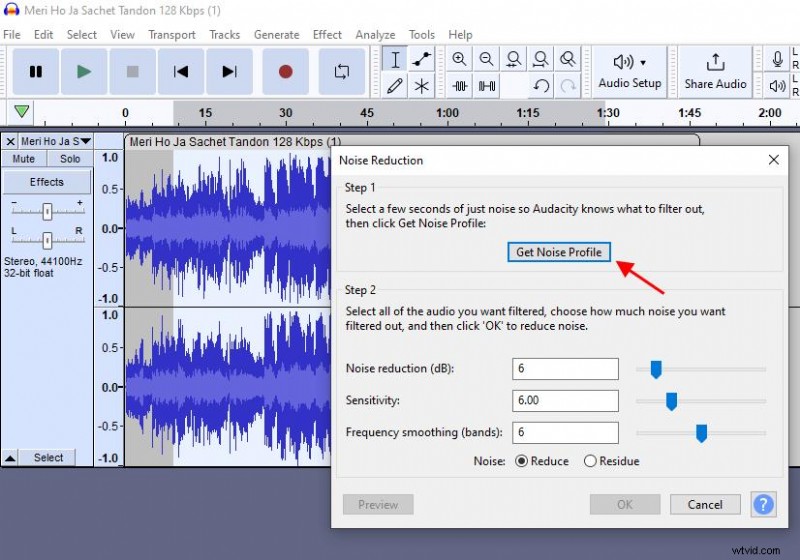Select the Residue radio button

(590, 461)
